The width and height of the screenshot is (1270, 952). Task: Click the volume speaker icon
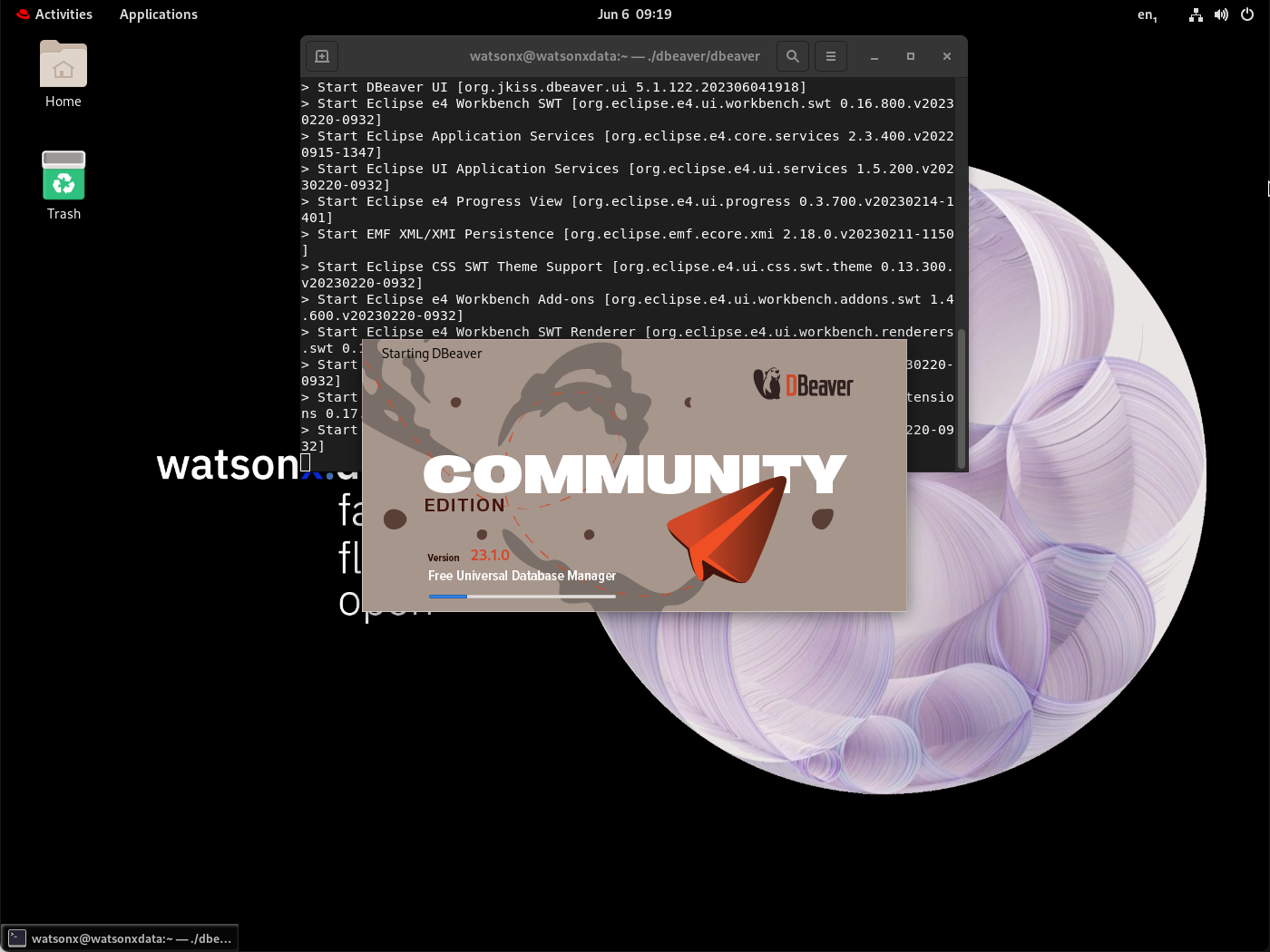click(x=1221, y=15)
